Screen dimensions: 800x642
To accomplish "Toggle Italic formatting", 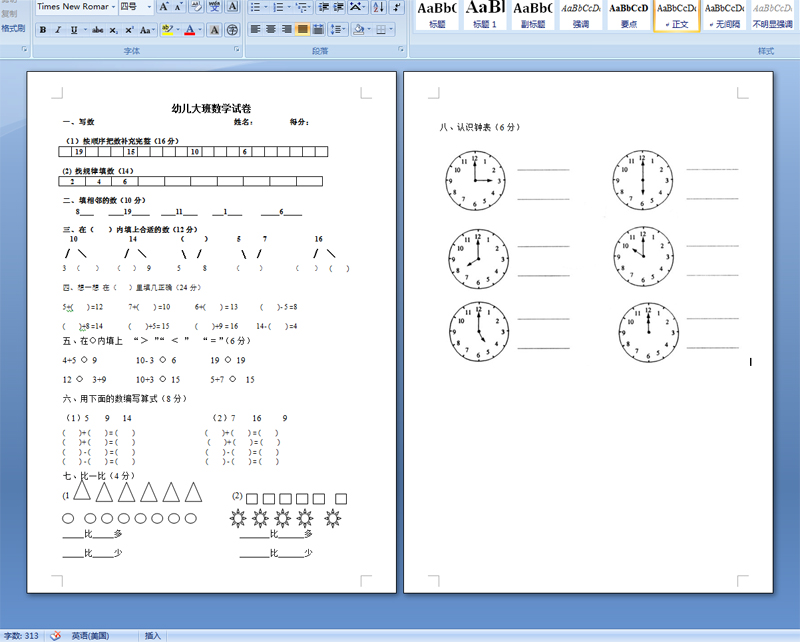I will [58, 30].
